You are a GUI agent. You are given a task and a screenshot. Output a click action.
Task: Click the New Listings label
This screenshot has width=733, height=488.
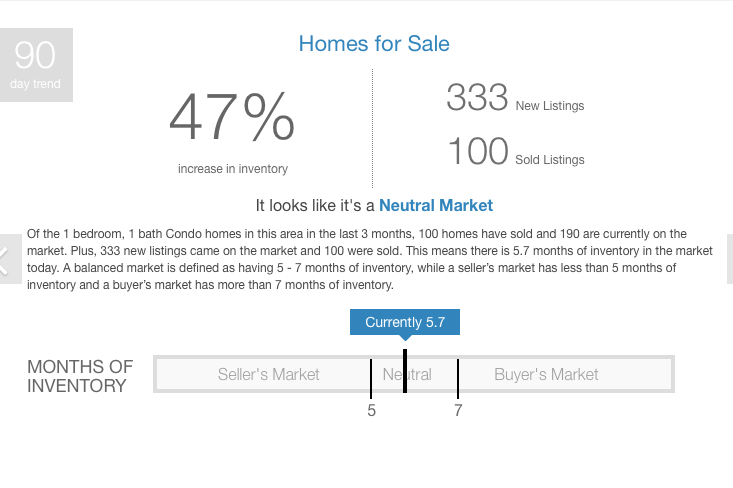coord(550,106)
